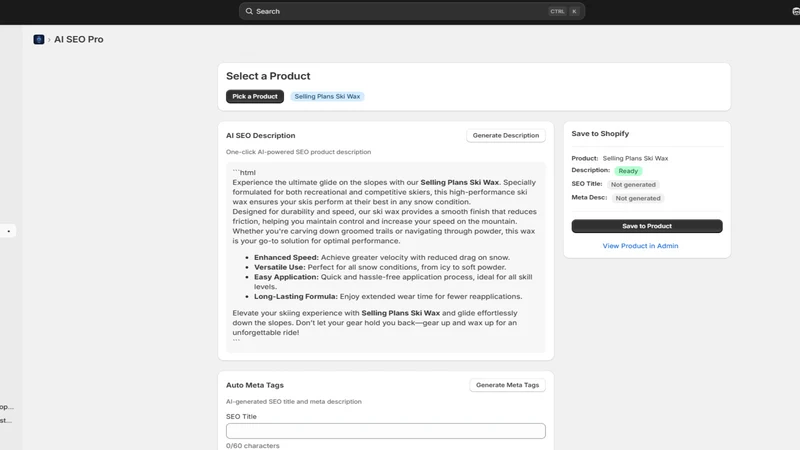
Task: Click the SEO Title Not generated badge
Action: [x=633, y=185]
